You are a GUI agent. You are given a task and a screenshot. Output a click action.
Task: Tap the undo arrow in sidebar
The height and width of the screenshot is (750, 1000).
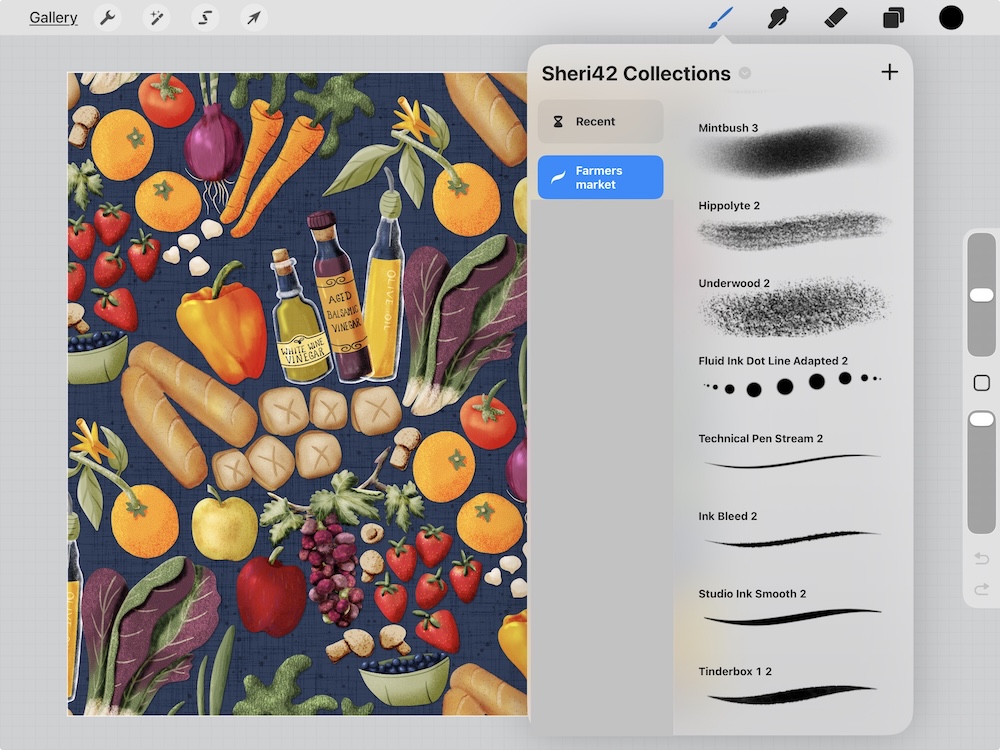[981, 558]
